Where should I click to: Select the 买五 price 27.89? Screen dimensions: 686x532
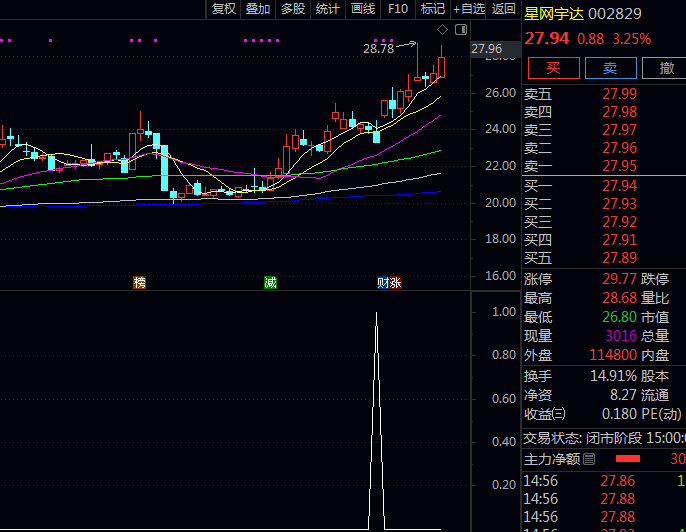620,258
